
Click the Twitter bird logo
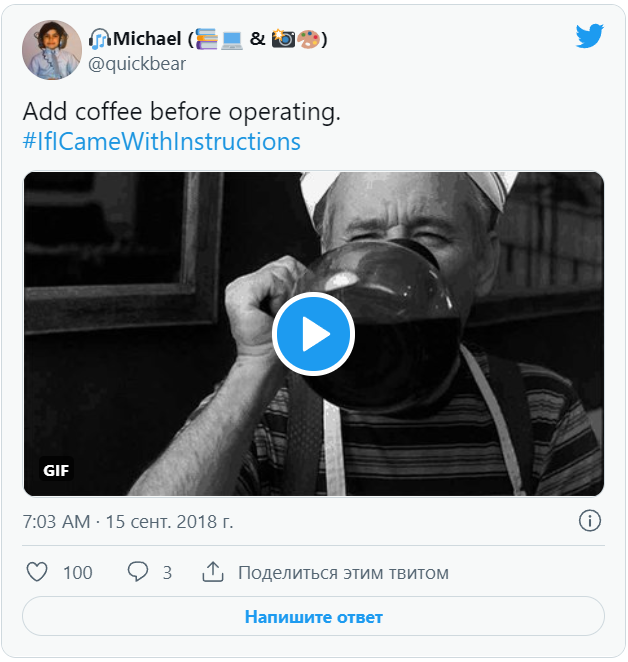coord(590,37)
